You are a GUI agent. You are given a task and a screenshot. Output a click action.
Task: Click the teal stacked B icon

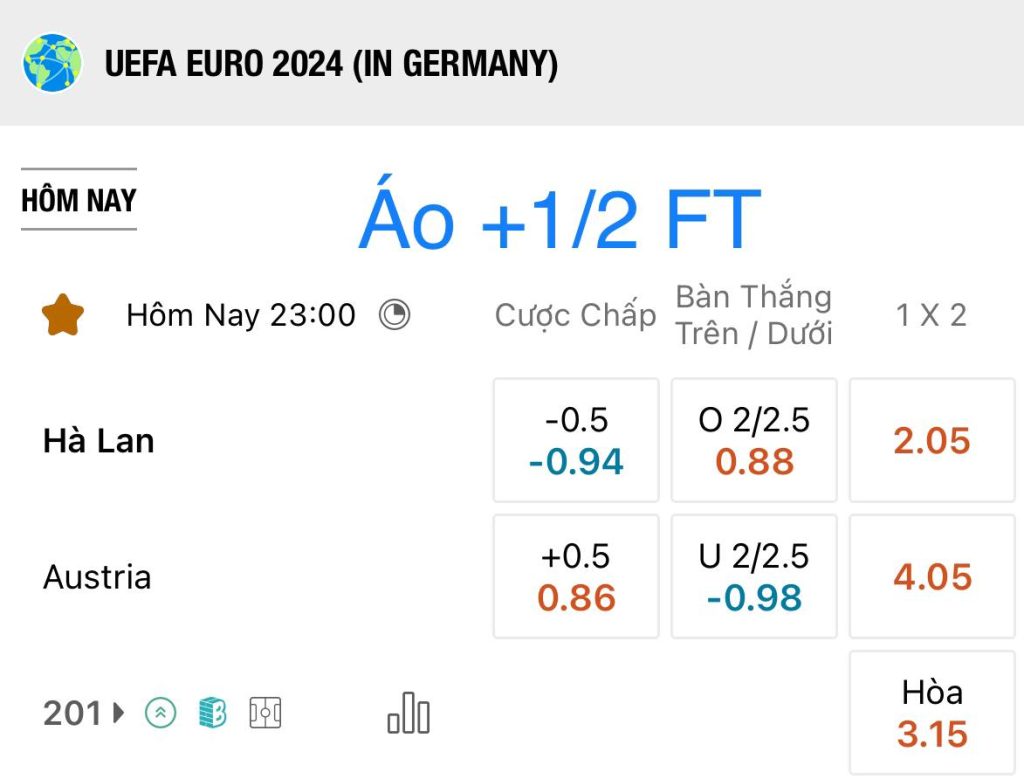(213, 712)
